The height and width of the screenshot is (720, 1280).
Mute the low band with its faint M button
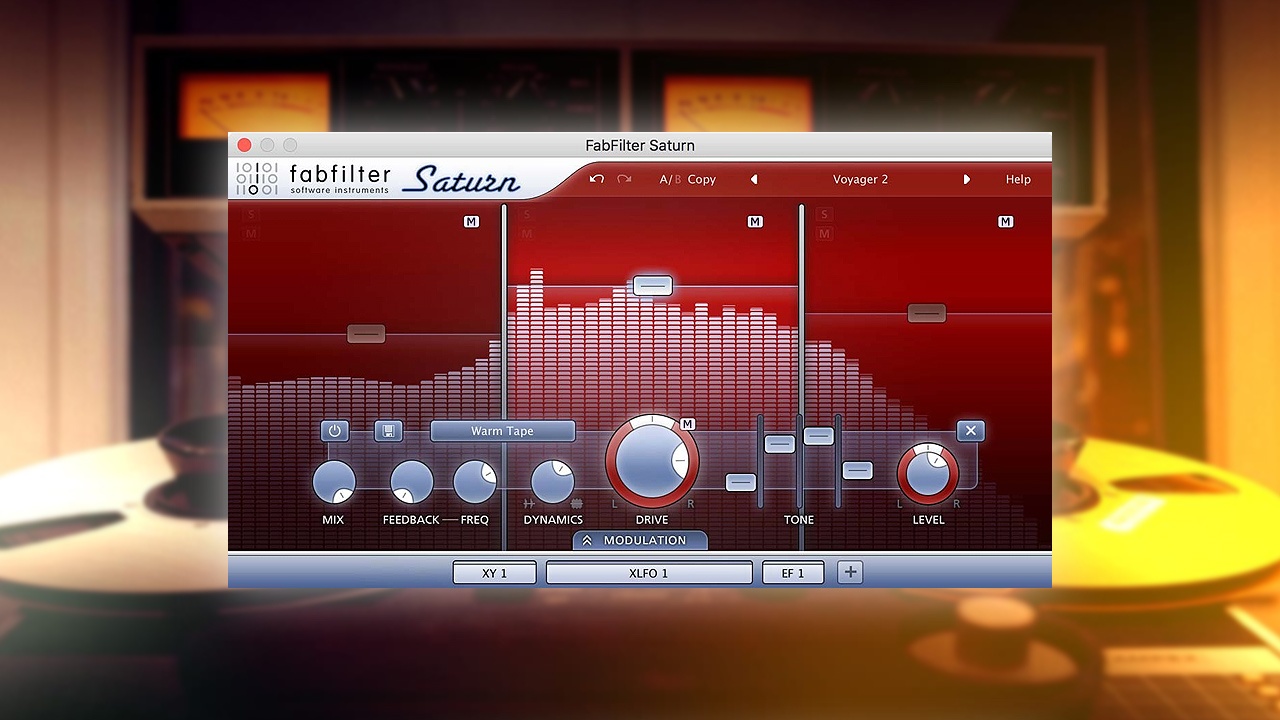click(x=251, y=233)
